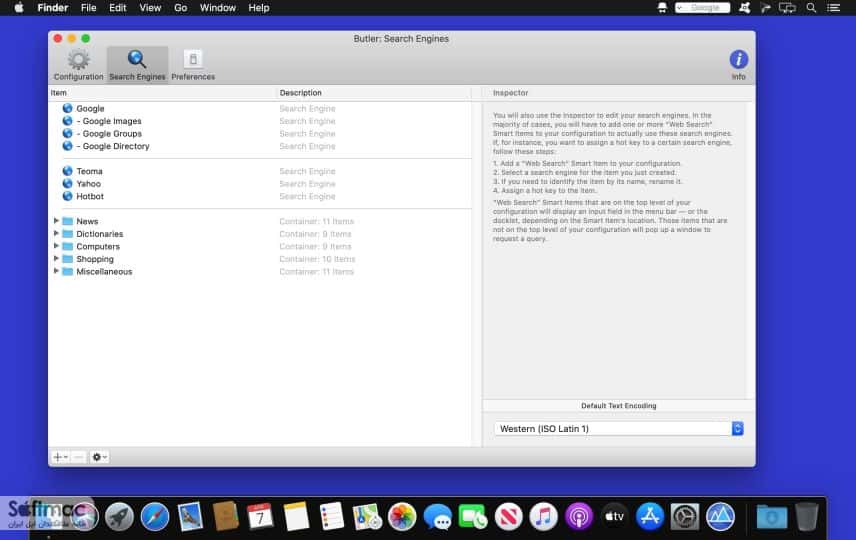Open the Window menu
The image size is (856, 540).
pos(217,8)
